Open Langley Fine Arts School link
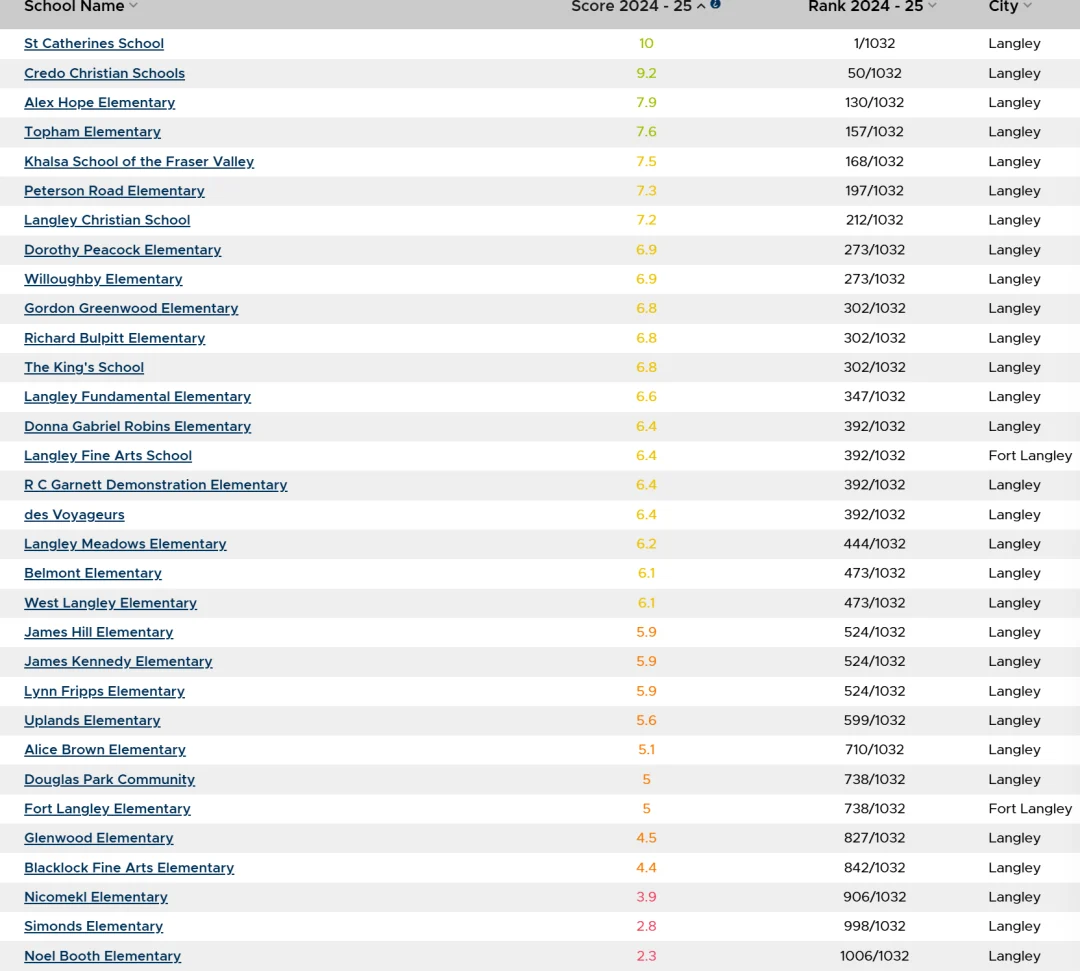Viewport: 1080px width, 971px height. pyautogui.click(x=108, y=455)
